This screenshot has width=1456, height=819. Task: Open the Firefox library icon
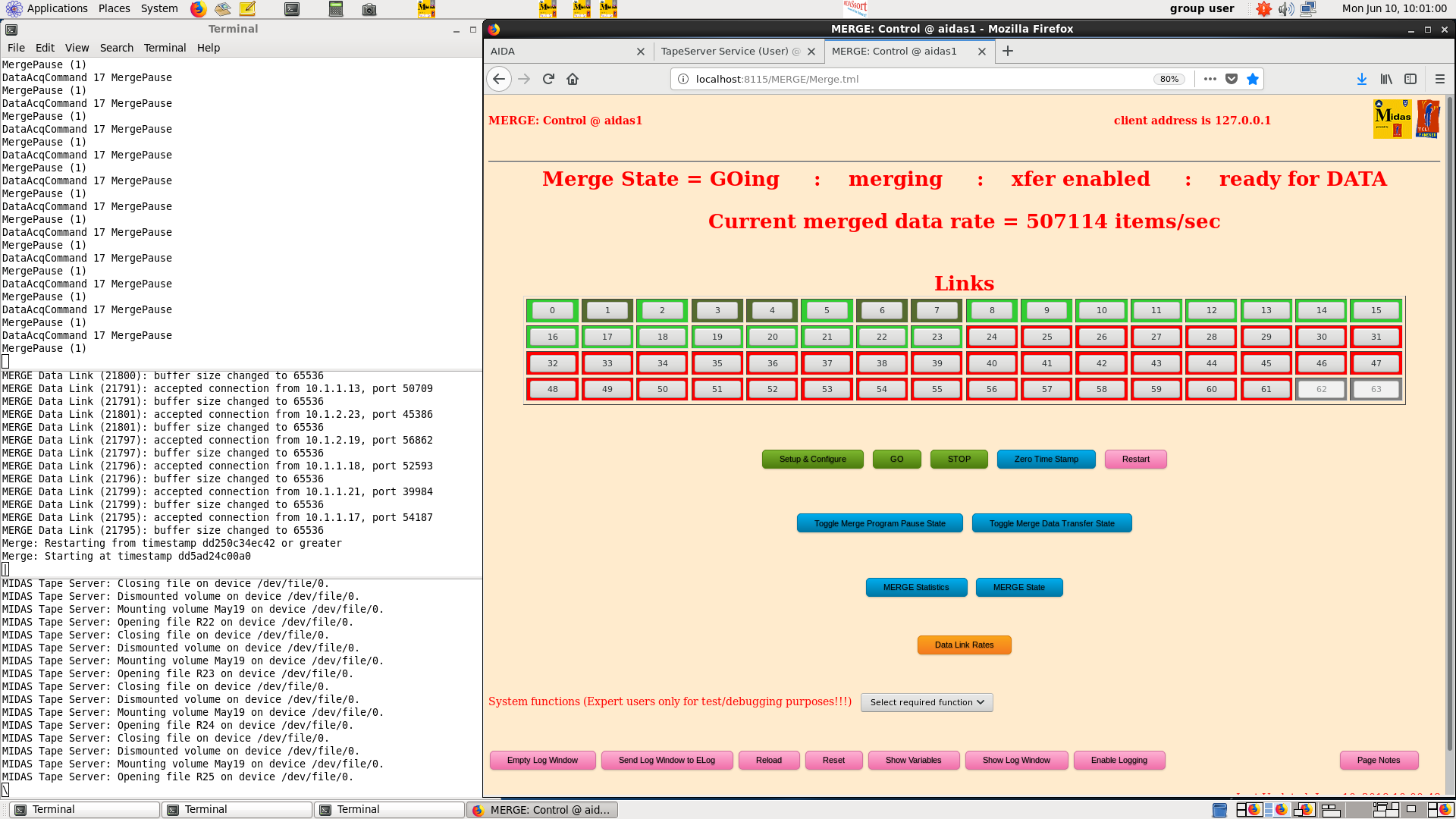[1386, 79]
